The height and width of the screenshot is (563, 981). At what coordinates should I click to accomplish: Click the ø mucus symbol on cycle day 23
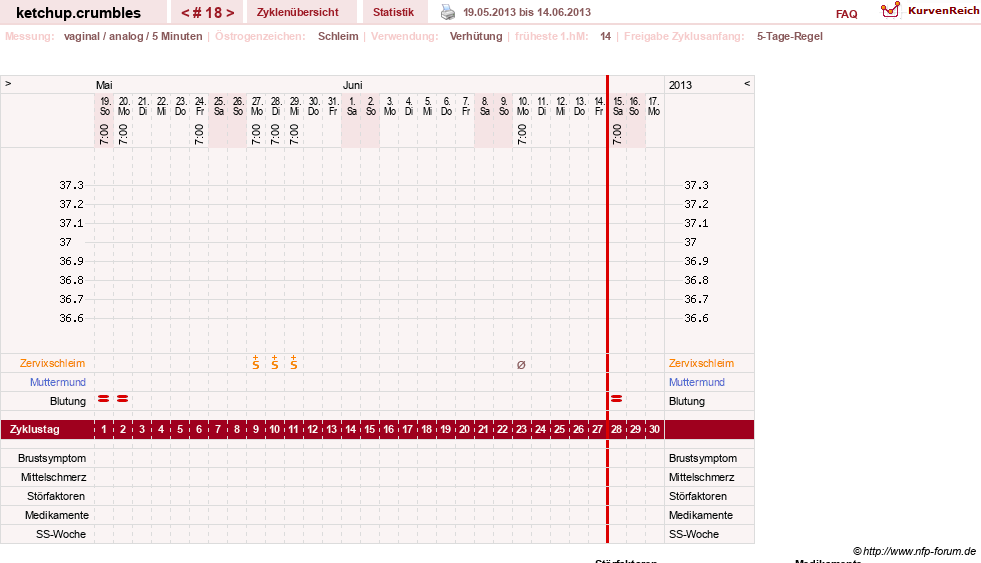pyautogui.click(x=521, y=365)
